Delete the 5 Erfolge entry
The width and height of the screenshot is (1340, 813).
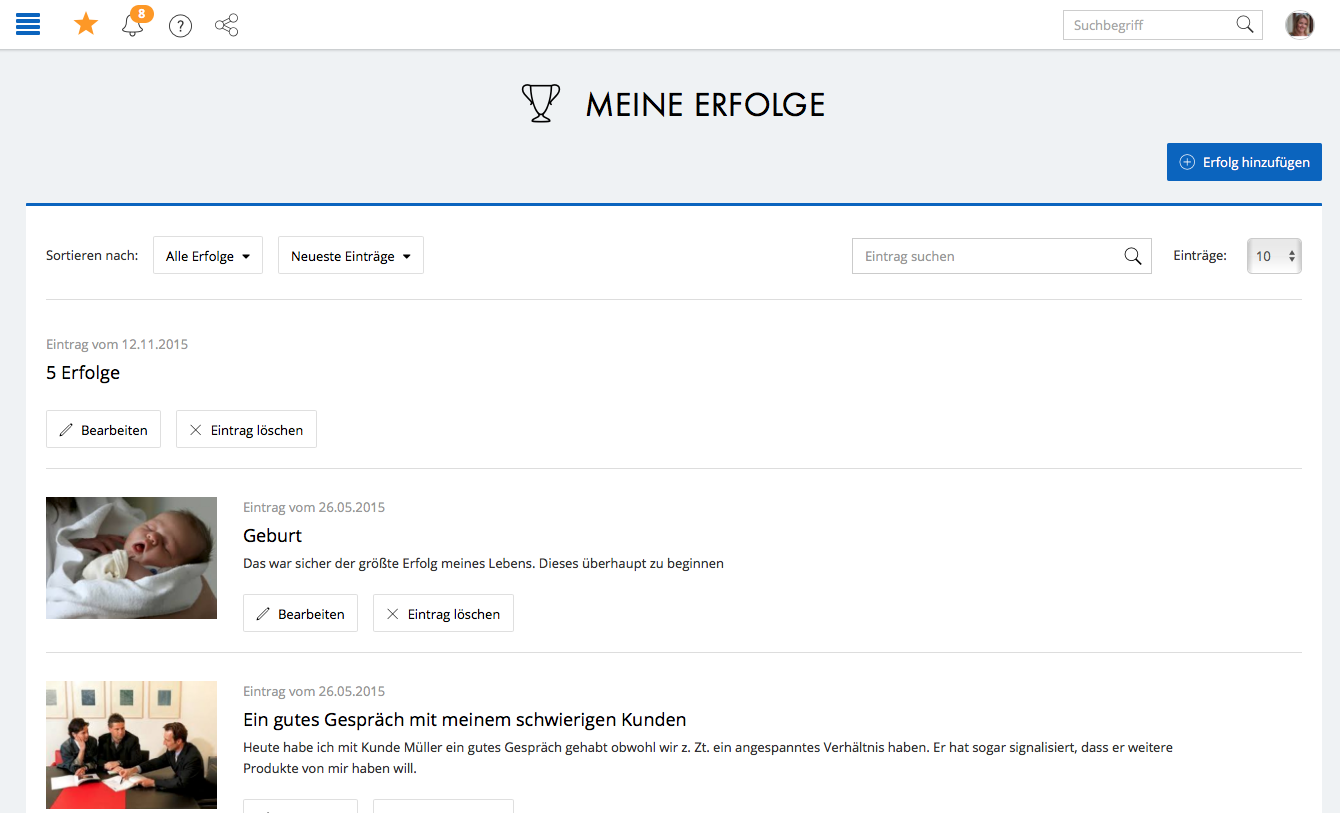pyautogui.click(x=246, y=429)
